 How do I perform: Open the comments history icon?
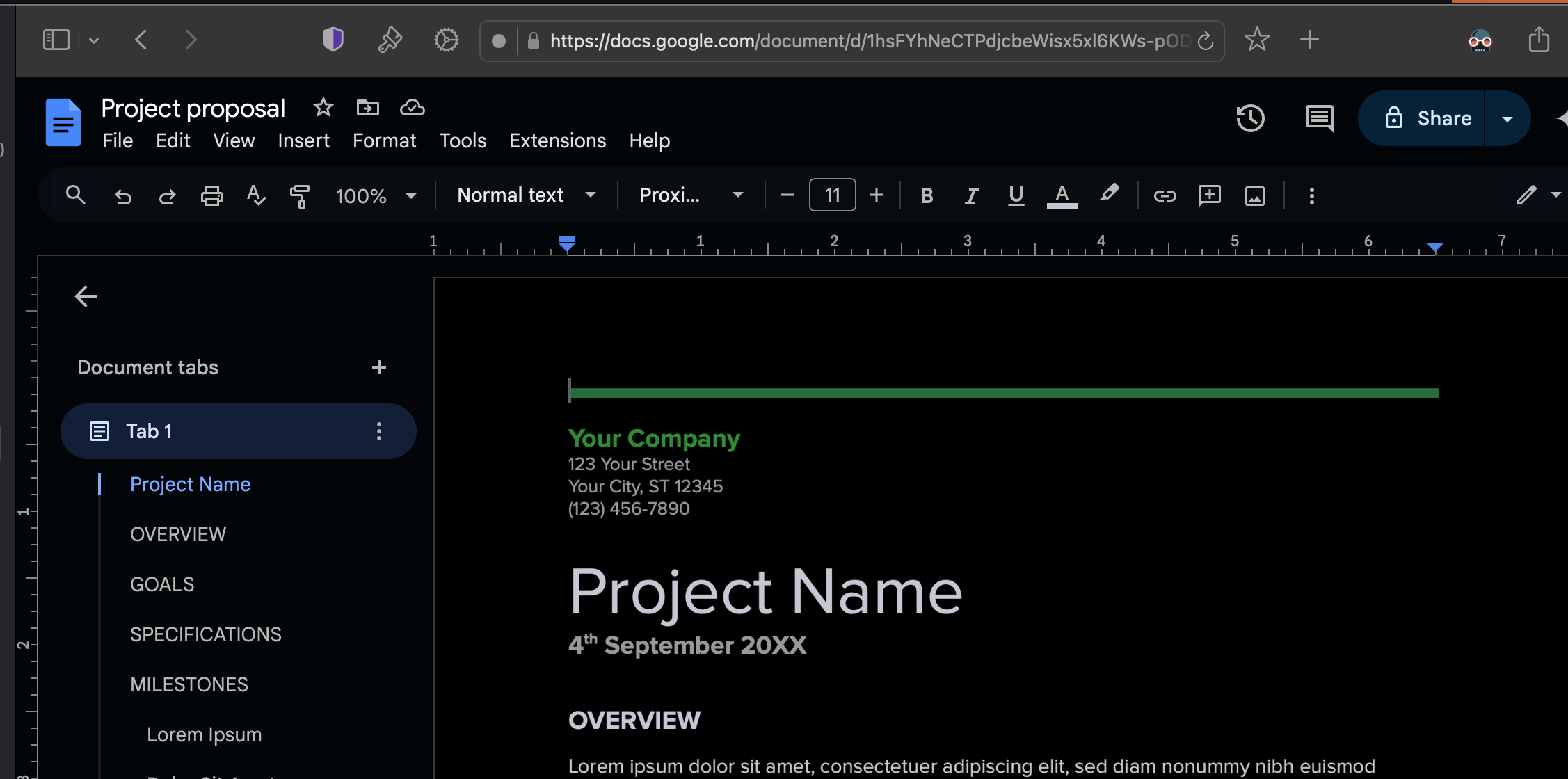(1319, 118)
